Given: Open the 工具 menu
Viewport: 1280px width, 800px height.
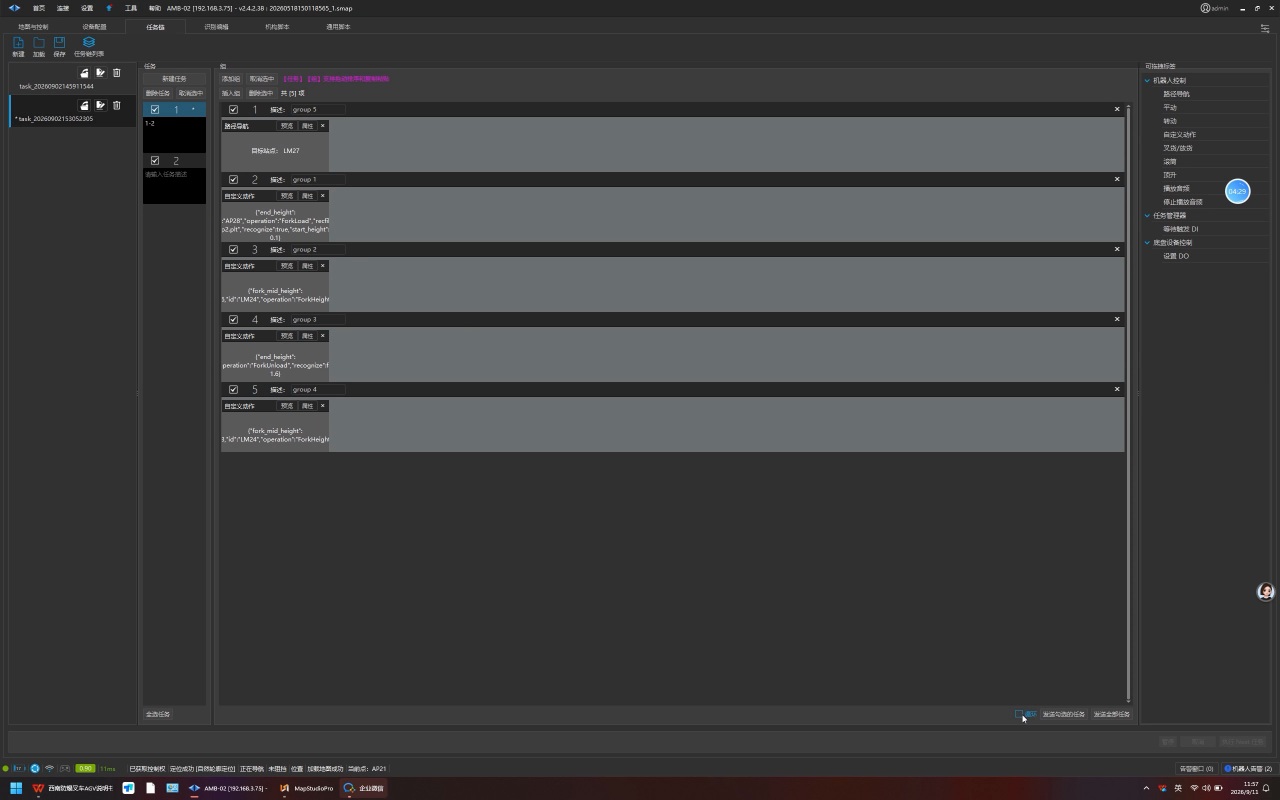Looking at the screenshot, I should click(x=131, y=8).
